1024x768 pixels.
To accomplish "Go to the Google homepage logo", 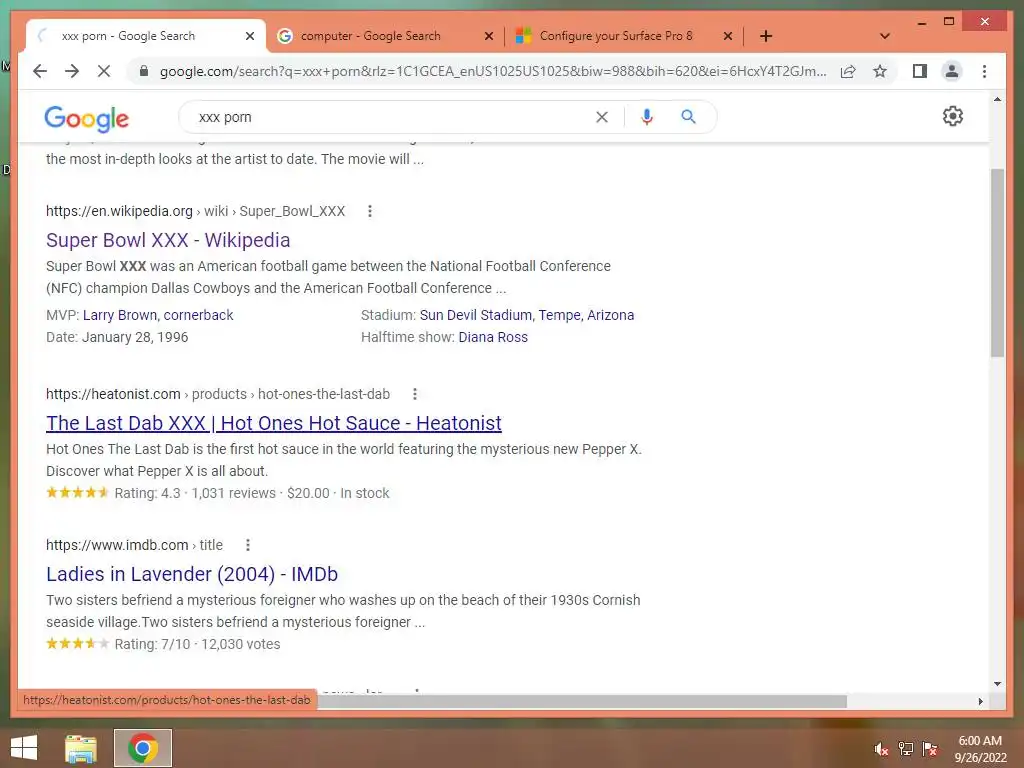I will click(86, 118).
